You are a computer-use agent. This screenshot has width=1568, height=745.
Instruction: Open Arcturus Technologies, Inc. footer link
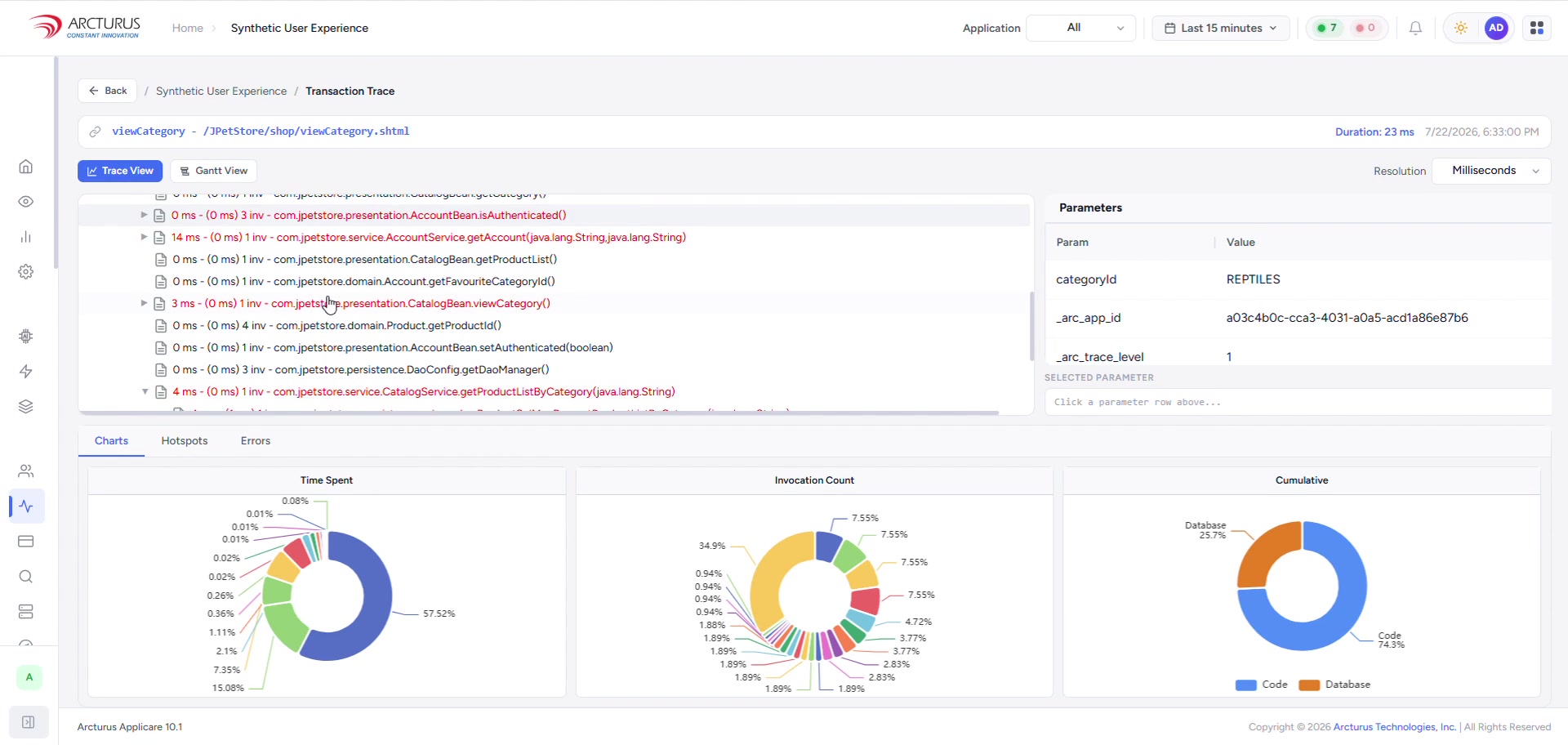pos(1395,727)
